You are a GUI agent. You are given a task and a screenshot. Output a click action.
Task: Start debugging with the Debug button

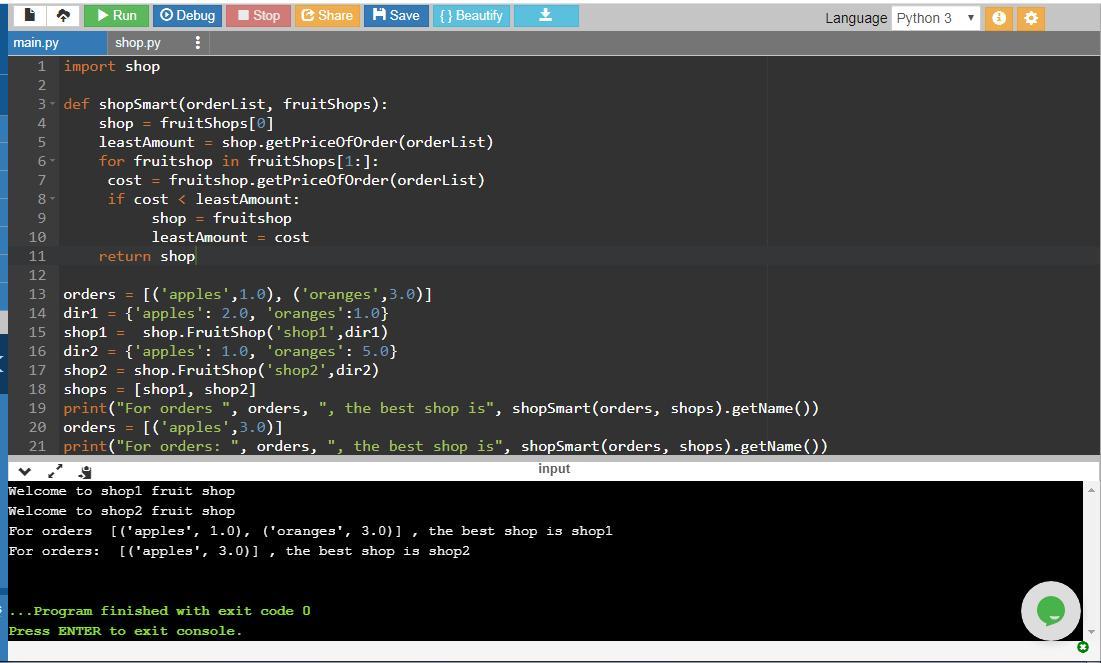(187, 16)
